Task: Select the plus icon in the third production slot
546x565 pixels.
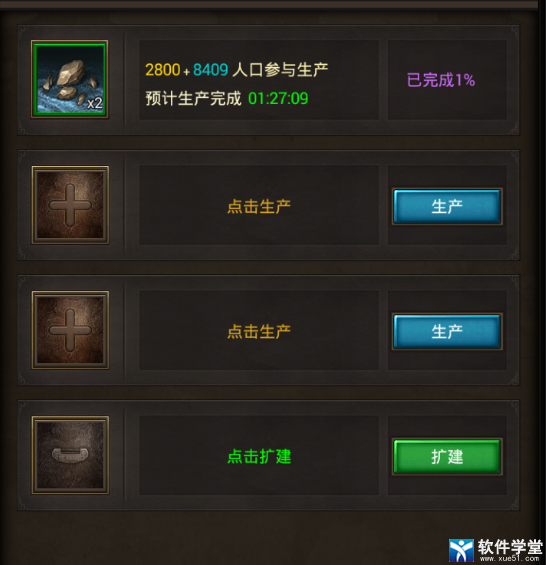Action: (70, 330)
